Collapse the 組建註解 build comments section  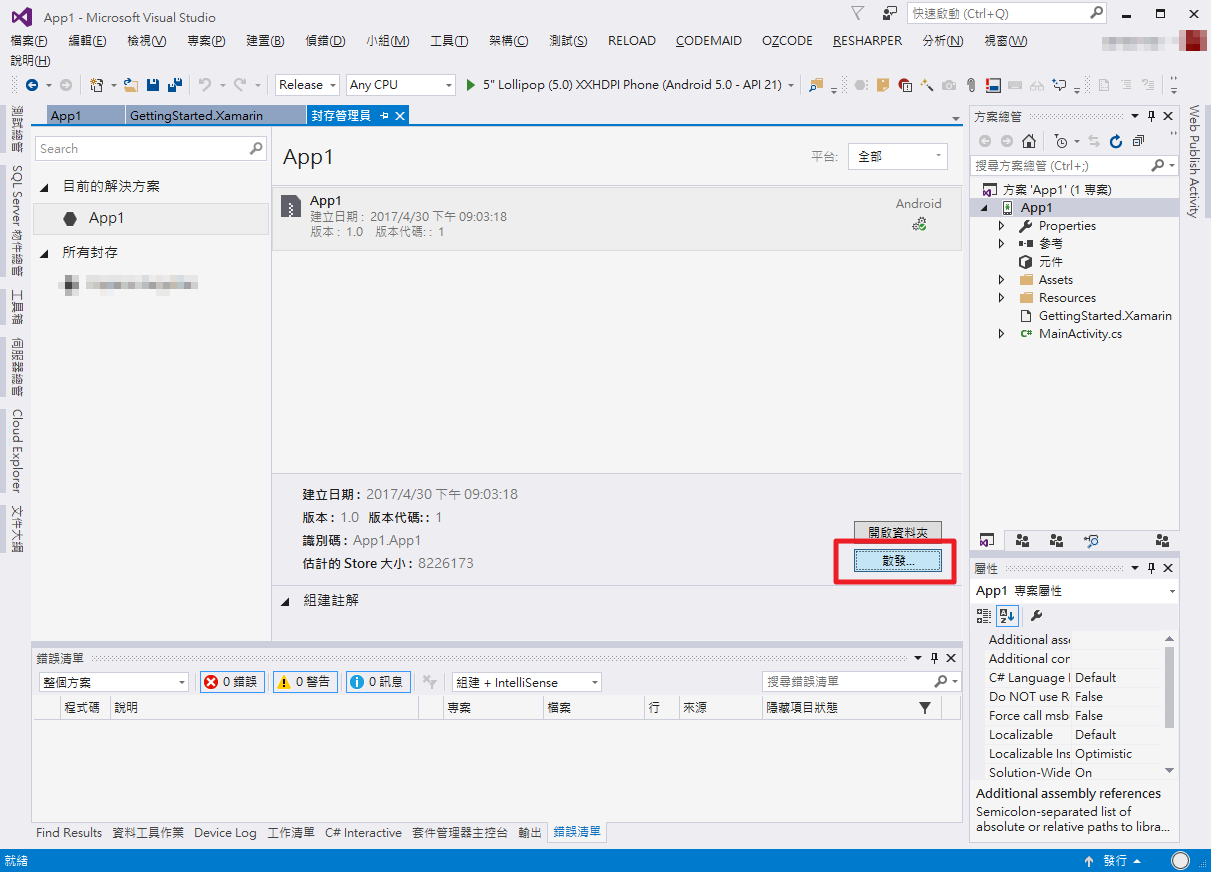[286, 601]
